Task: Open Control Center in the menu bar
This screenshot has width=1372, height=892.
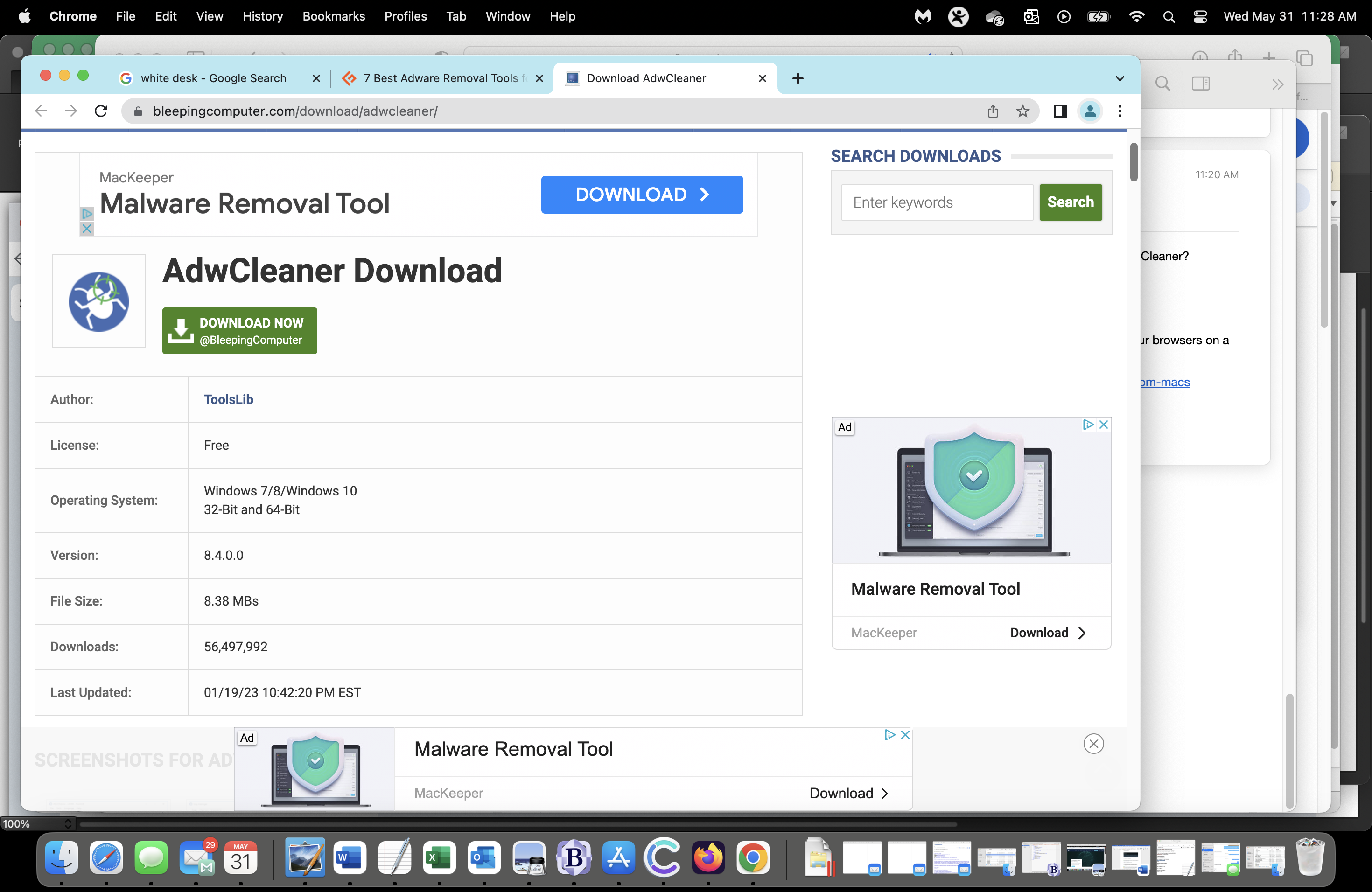Action: click(1200, 17)
